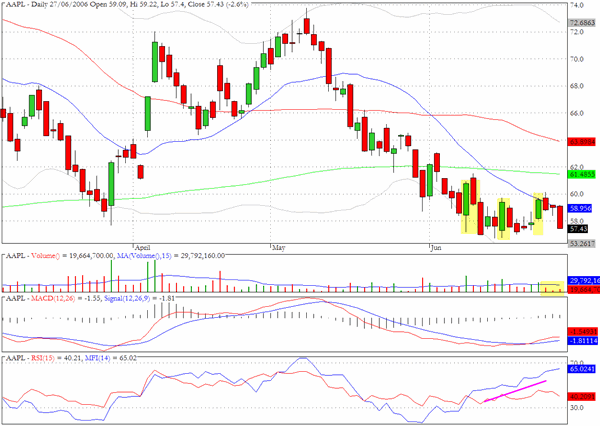Click the AAPL Daily chart title text

pyautogui.click(x=127, y=4)
